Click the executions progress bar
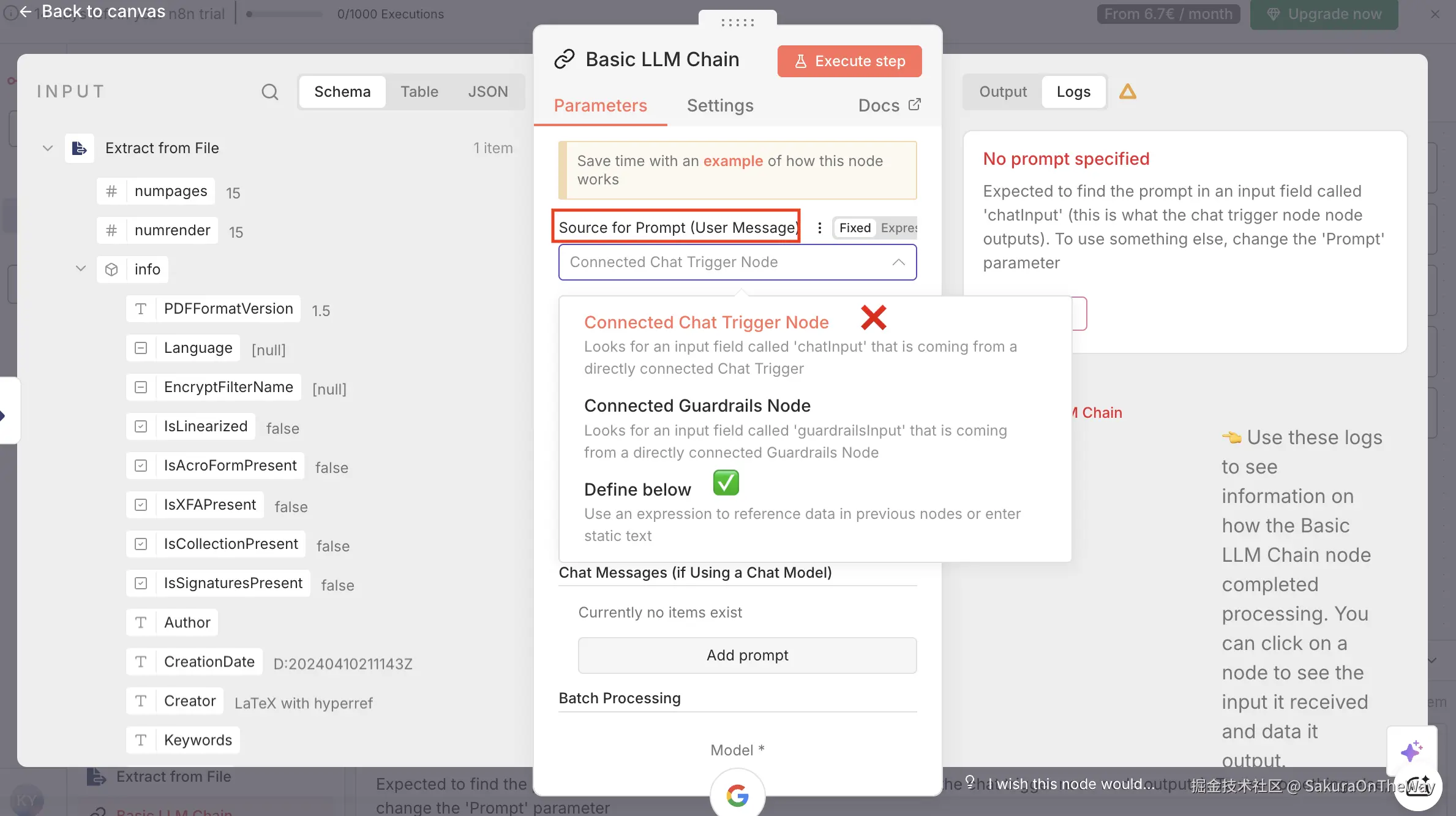1456x816 pixels. pyautogui.click(x=285, y=14)
